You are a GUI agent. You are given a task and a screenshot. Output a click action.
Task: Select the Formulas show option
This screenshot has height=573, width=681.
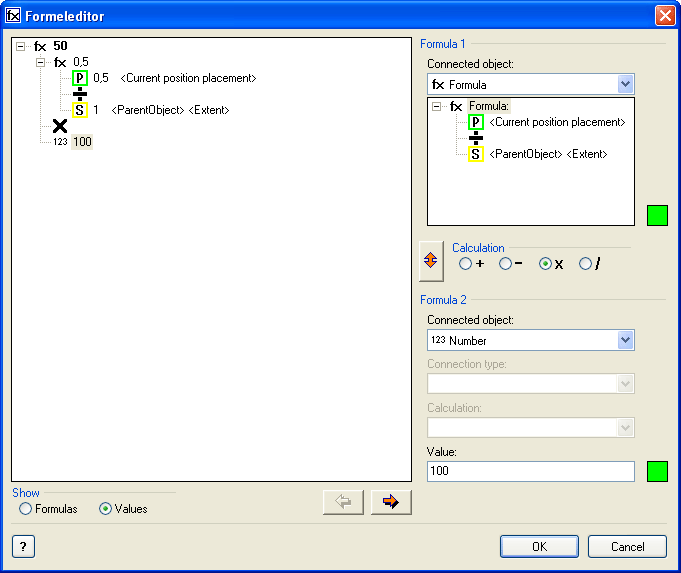pos(26,509)
